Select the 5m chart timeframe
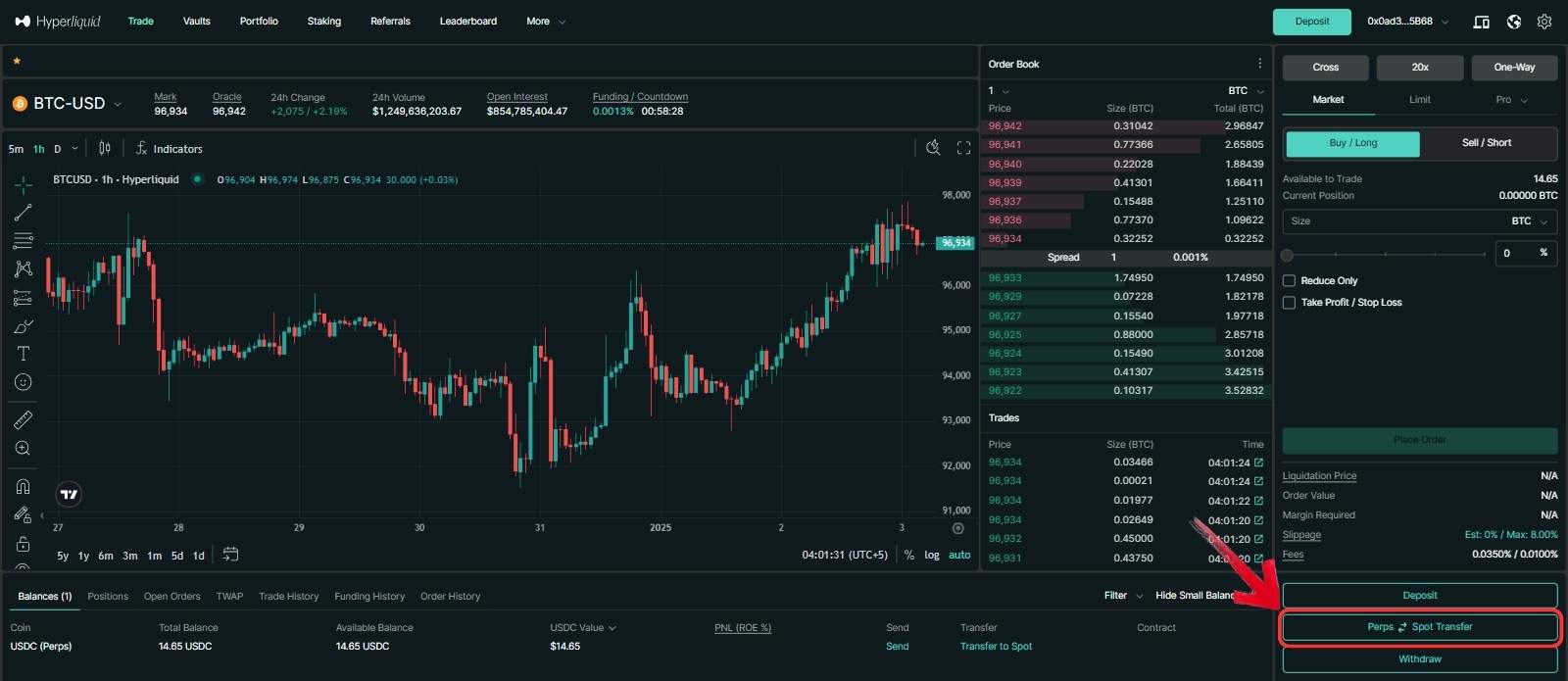 pyautogui.click(x=16, y=149)
